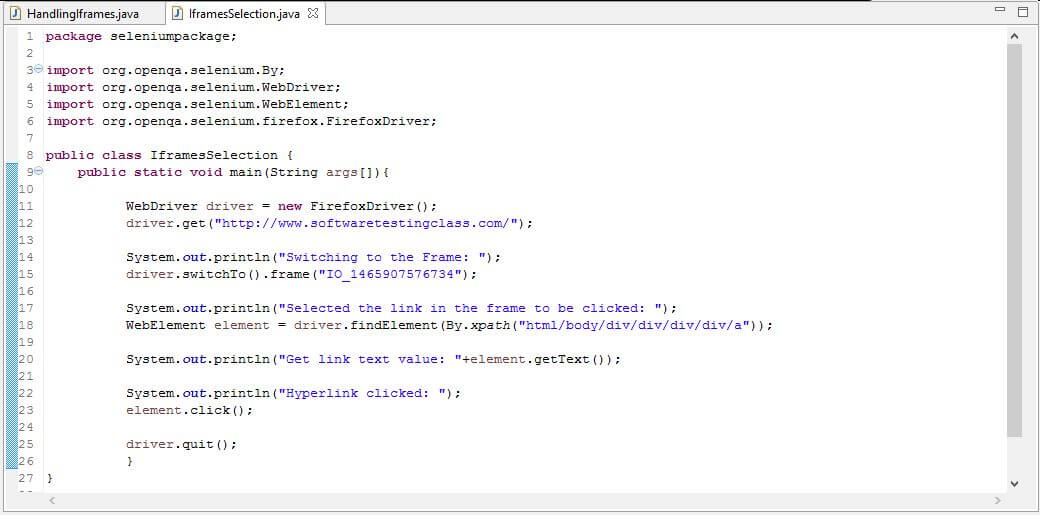Click line number 12 in the gutter
Screen dimensions: 1040x515
click(x=26, y=224)
